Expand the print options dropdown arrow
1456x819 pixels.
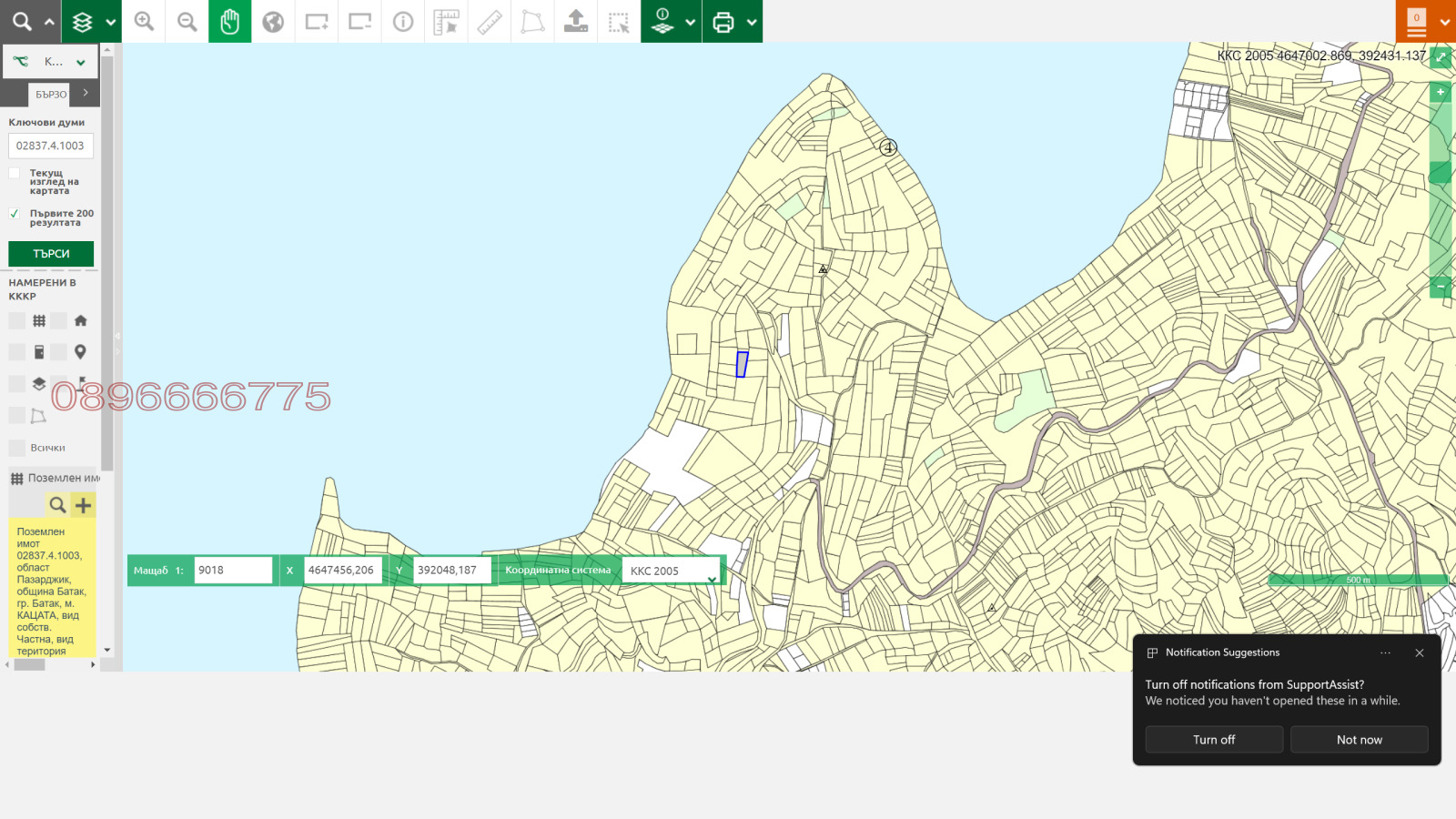(752, 22)
